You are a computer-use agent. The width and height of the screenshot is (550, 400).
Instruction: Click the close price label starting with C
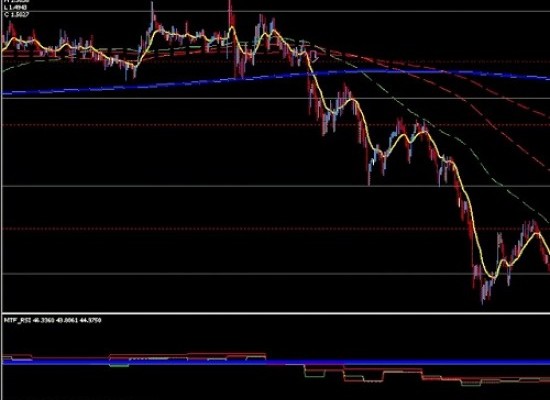pyautogui.click(x=16, y=15)
